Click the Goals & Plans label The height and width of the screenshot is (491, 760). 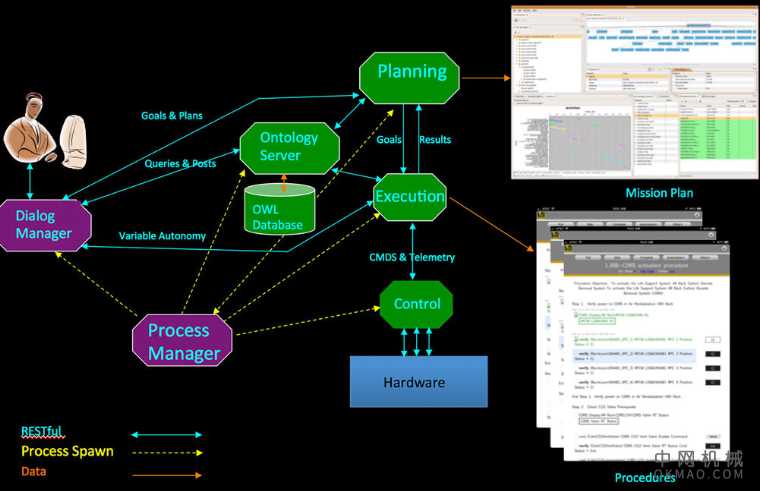(171, 115)
